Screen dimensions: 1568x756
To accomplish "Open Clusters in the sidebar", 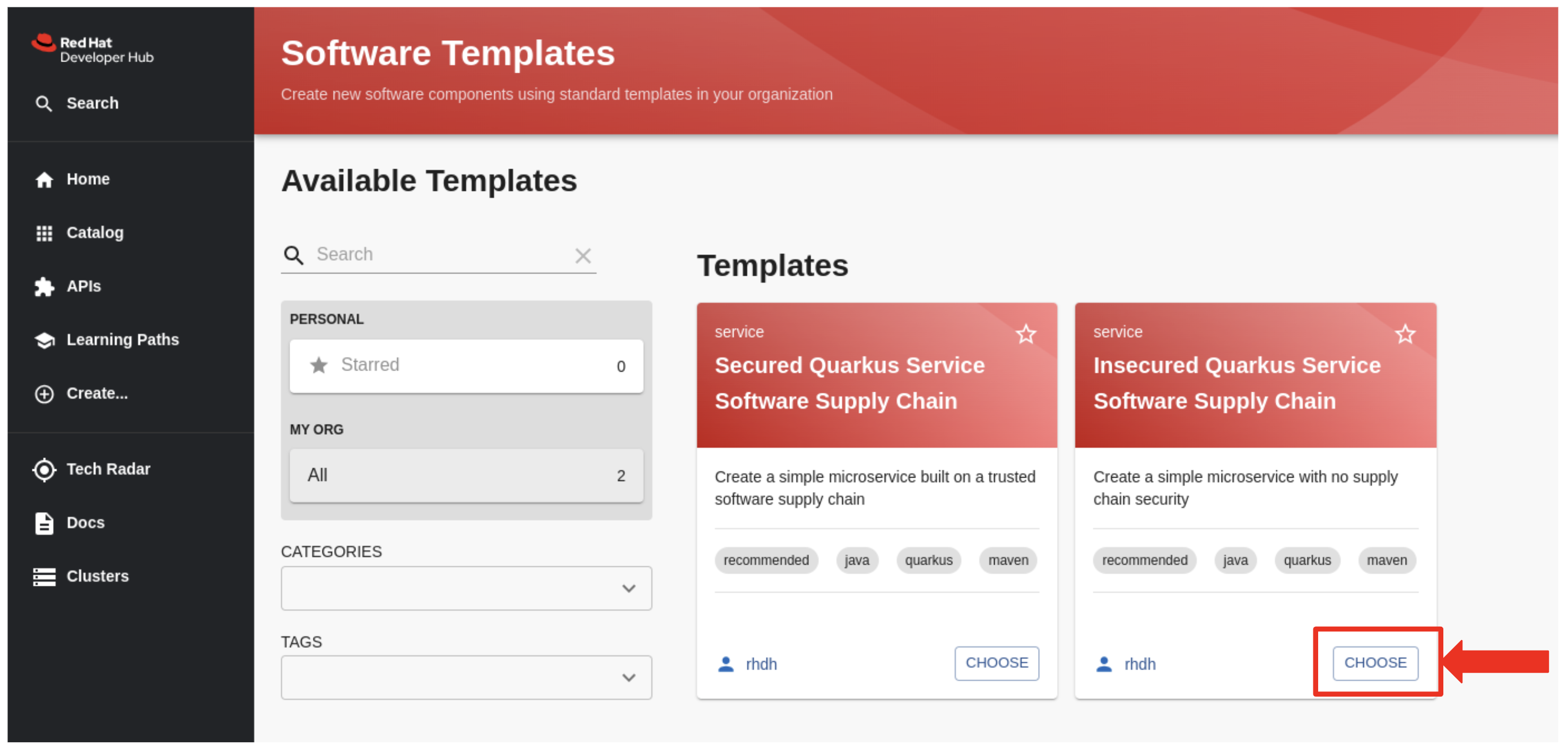I will click(x=98, y=576).
